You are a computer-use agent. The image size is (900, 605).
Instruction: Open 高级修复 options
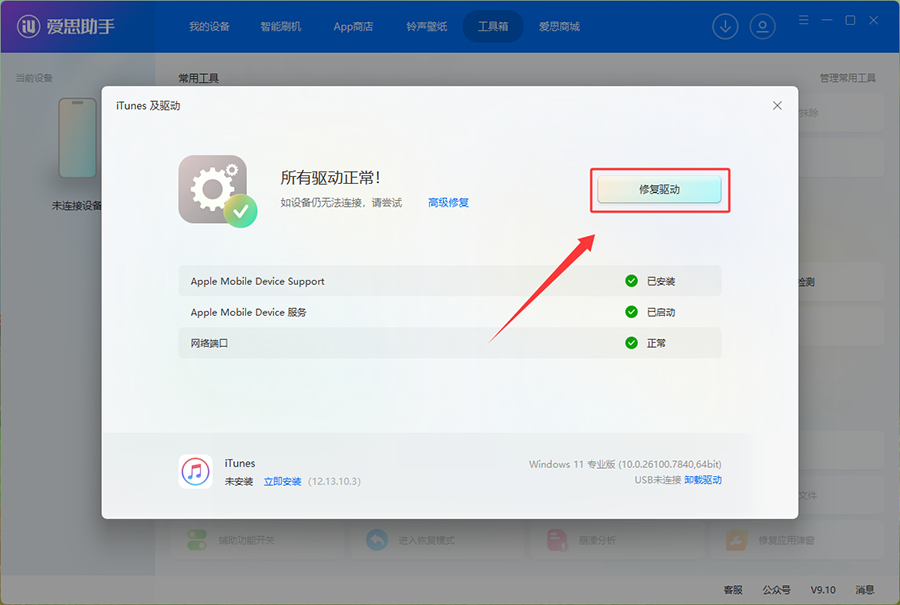(x=448, y=202)
